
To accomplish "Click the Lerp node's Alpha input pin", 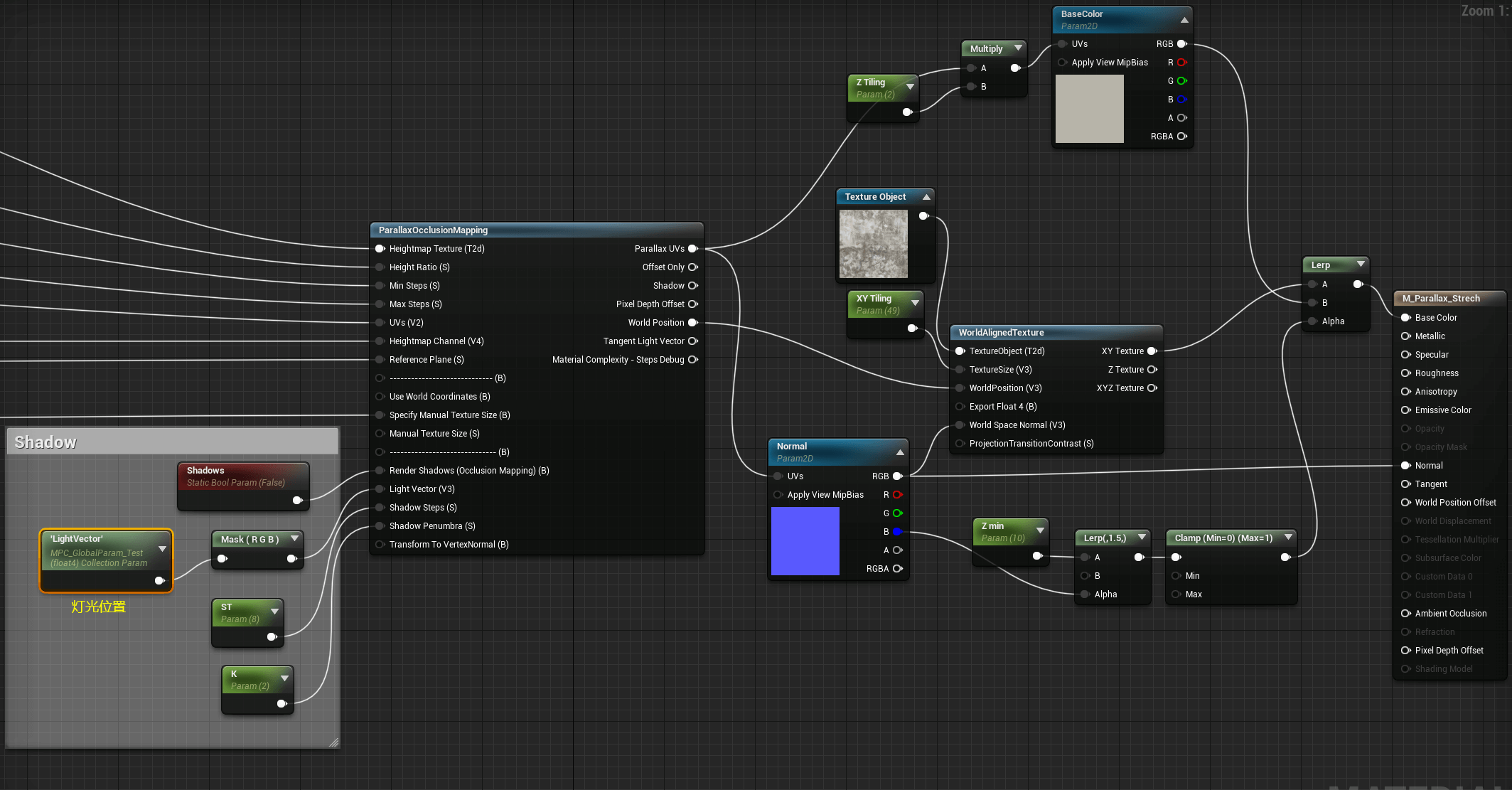I will click(1312, 321).
